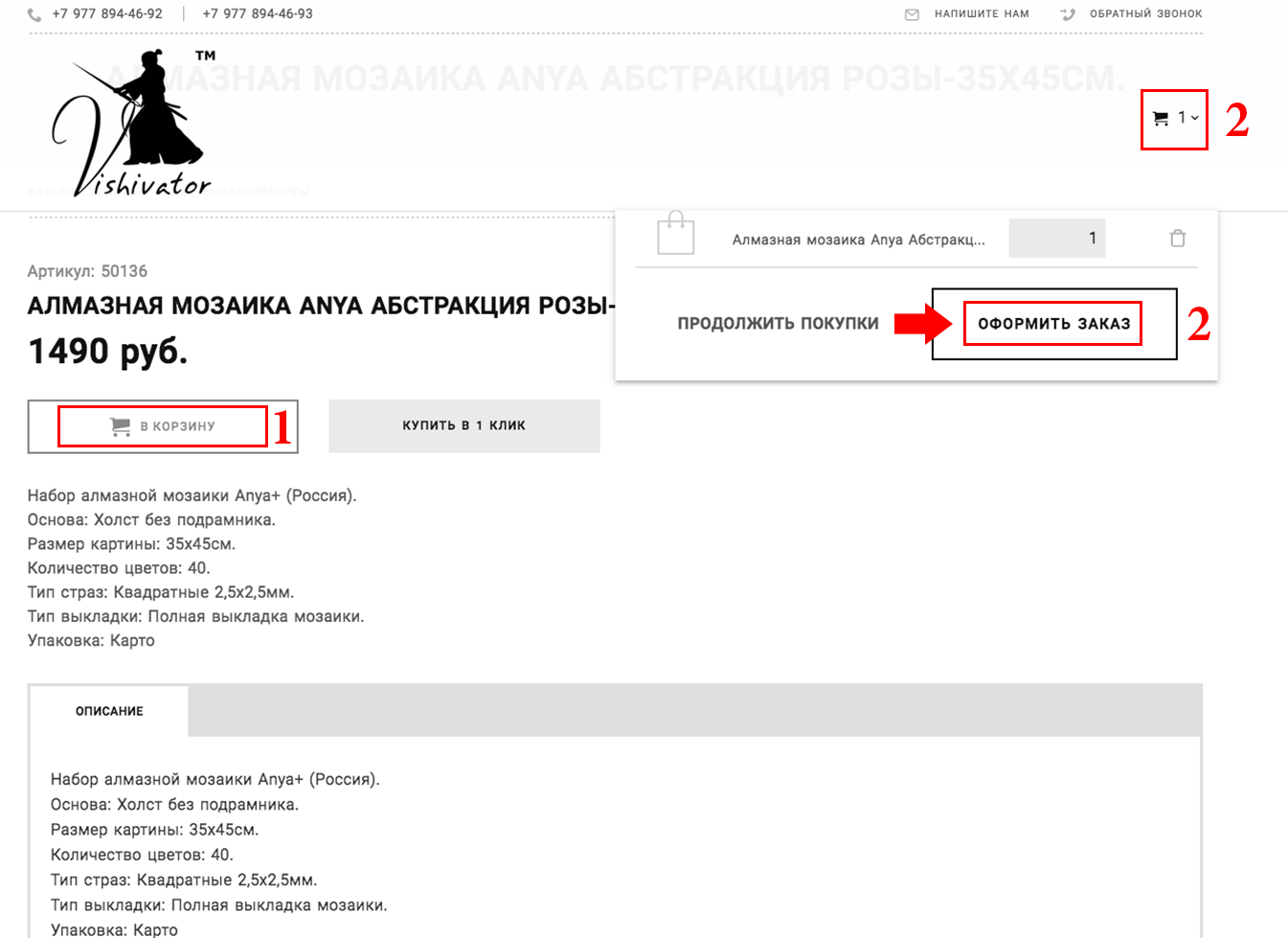Viewport: 1288px width, 938px height.
Task: Click the shopping bag thumbnail in cart
Action: tap(675, 234)
